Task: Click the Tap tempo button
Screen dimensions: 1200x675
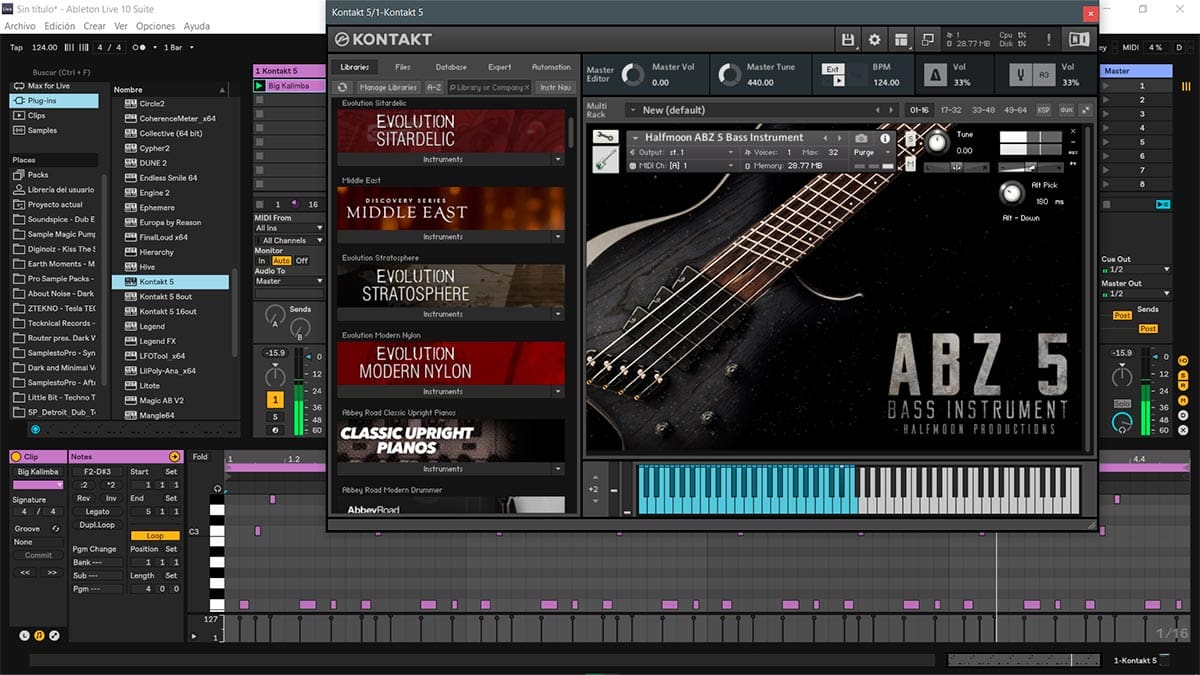Action: [16, 47]
